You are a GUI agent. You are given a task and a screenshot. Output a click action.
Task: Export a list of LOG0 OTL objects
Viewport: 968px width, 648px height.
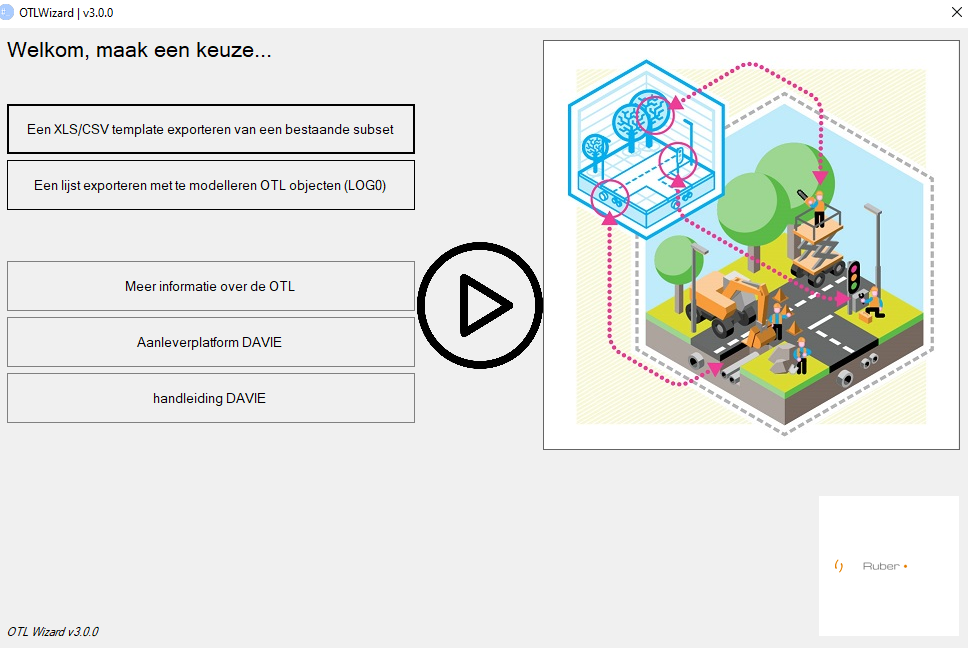(210, 184)
